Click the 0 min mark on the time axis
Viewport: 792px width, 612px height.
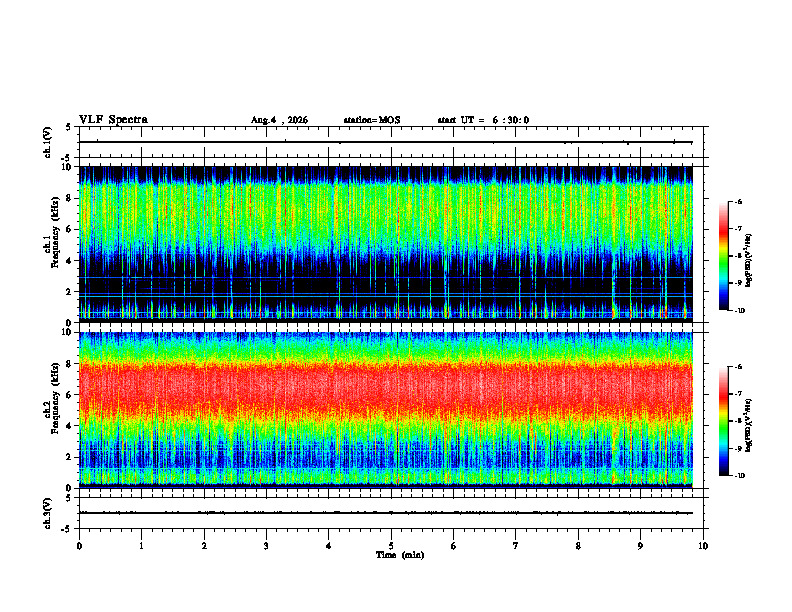coord(79,546)
